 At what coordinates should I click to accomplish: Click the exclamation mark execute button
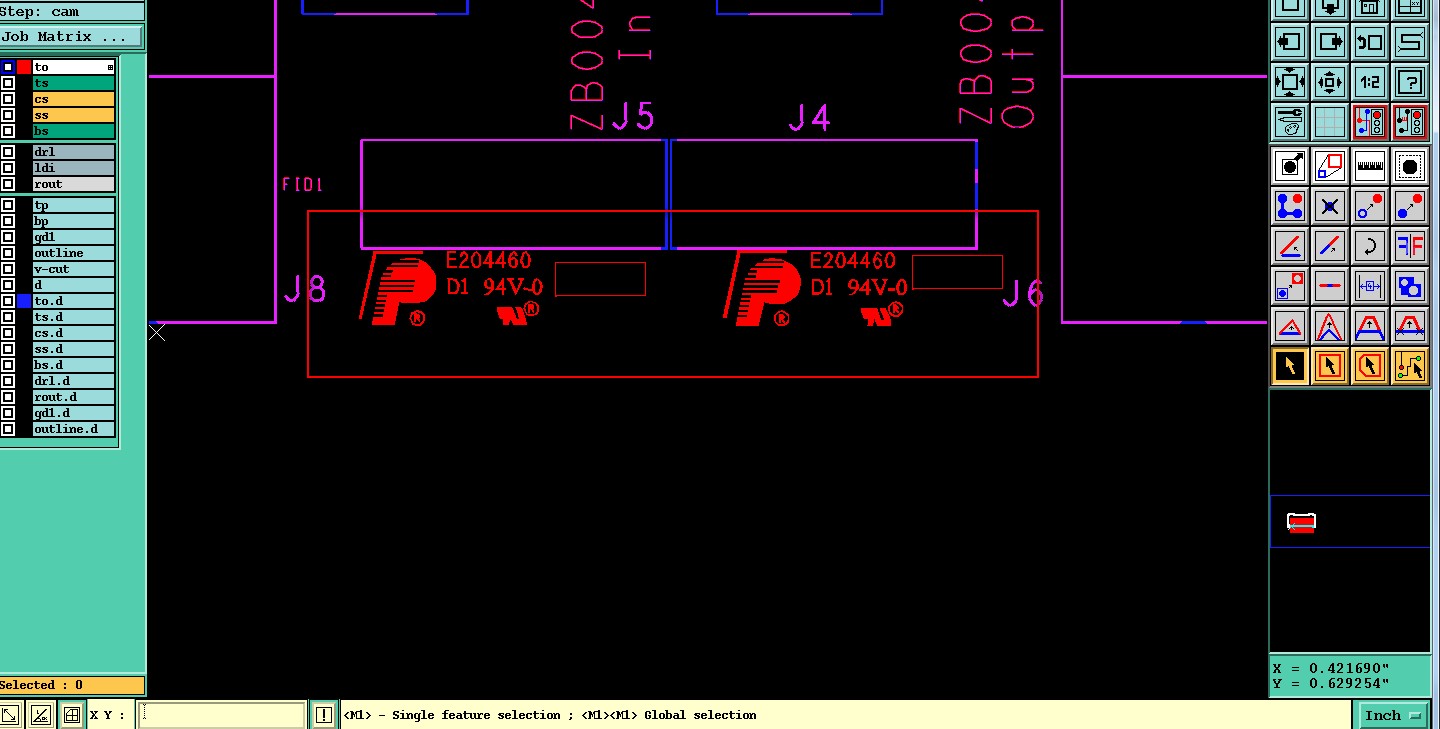pos(323,715)
